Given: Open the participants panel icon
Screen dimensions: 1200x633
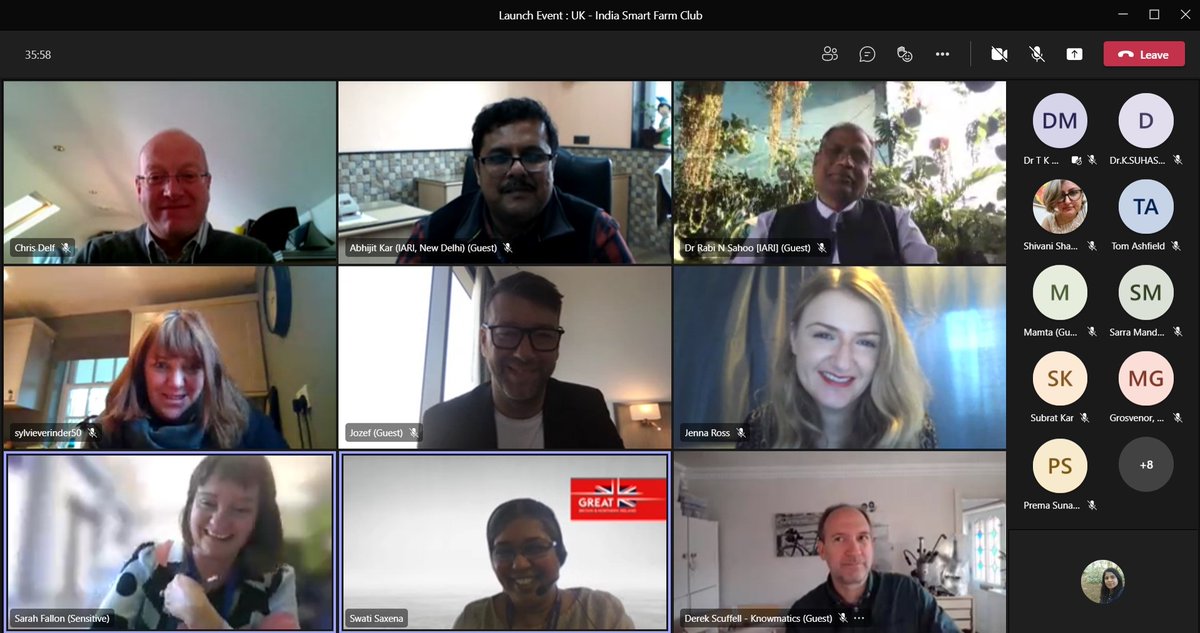Looking at the screenshot, I should [x=829, y=54].
